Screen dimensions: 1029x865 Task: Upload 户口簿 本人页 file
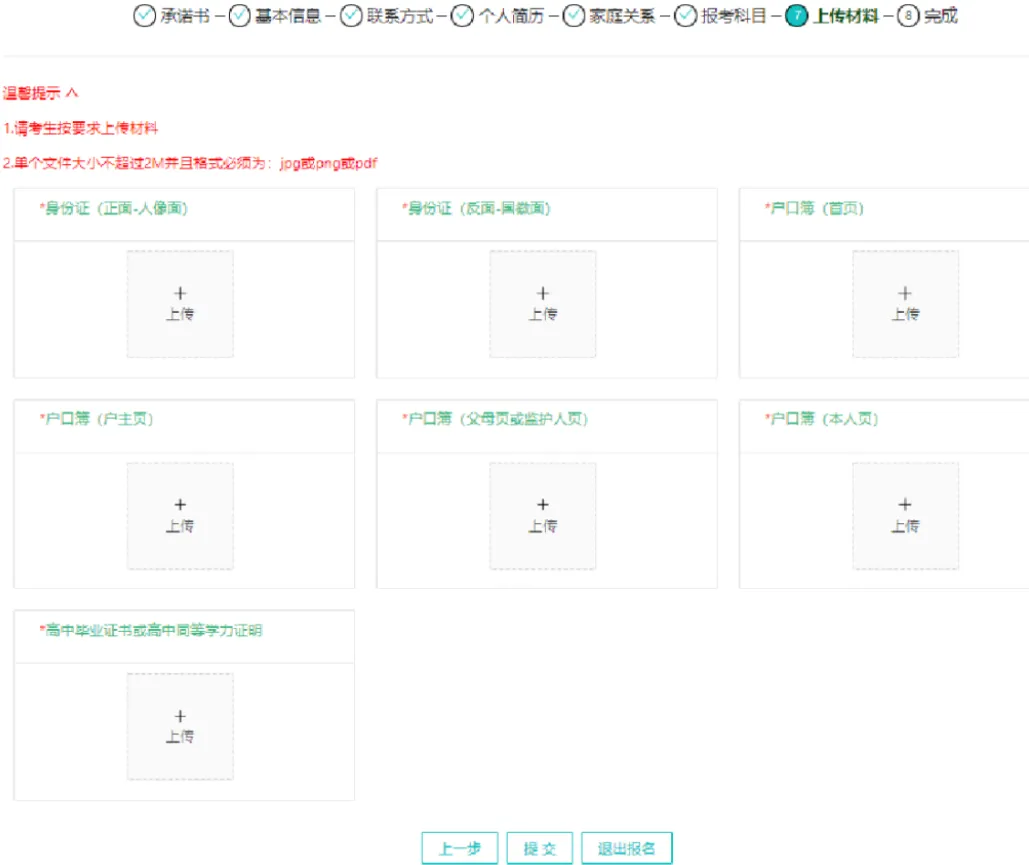tap(906, 516)
